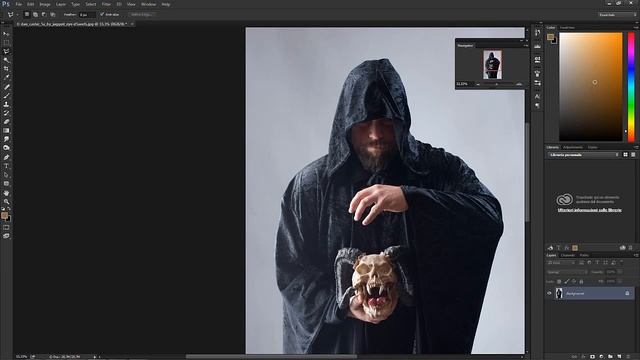Select the Zoom tool
This screenshot has height=360, width=640.
point(6,202)
